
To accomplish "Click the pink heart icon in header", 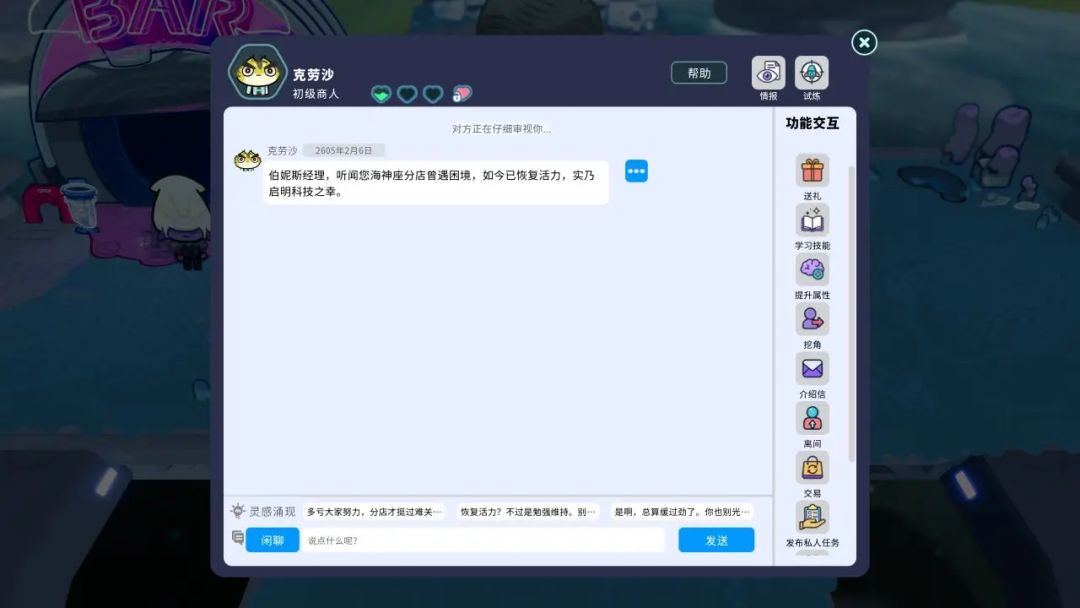I will (x=462, y=94).
